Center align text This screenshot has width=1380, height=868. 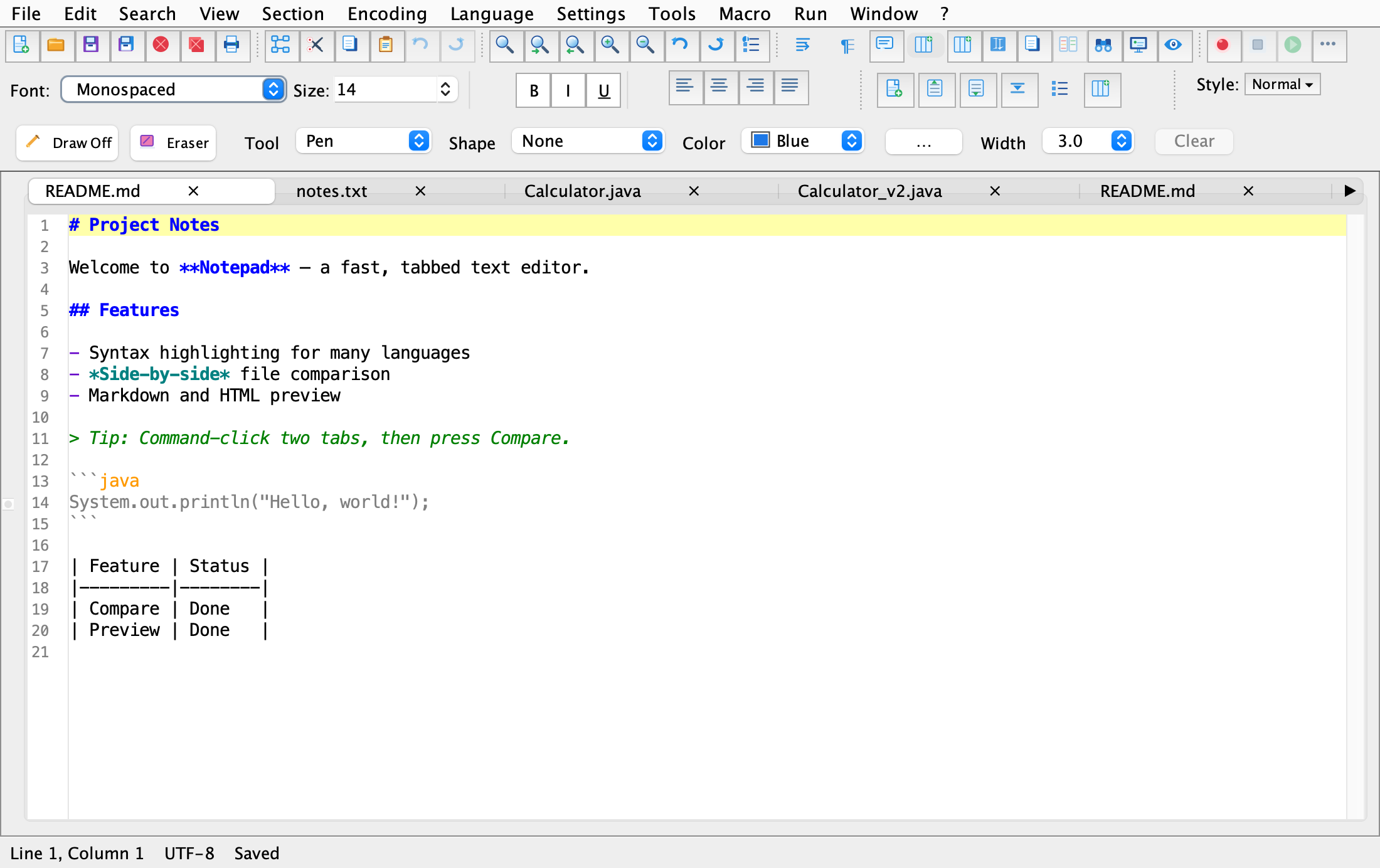[721, 88]
